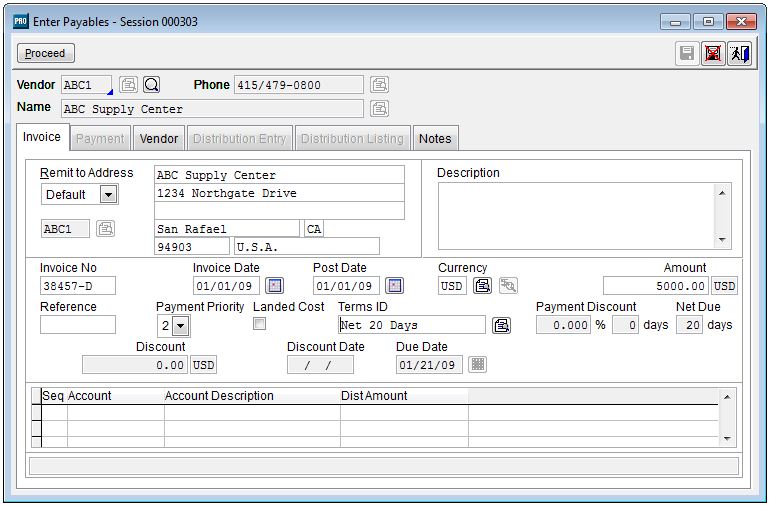Screen dimensions: 770x506
Task: Click the Invoice No field 38457-D
Action: coord(78,286)
